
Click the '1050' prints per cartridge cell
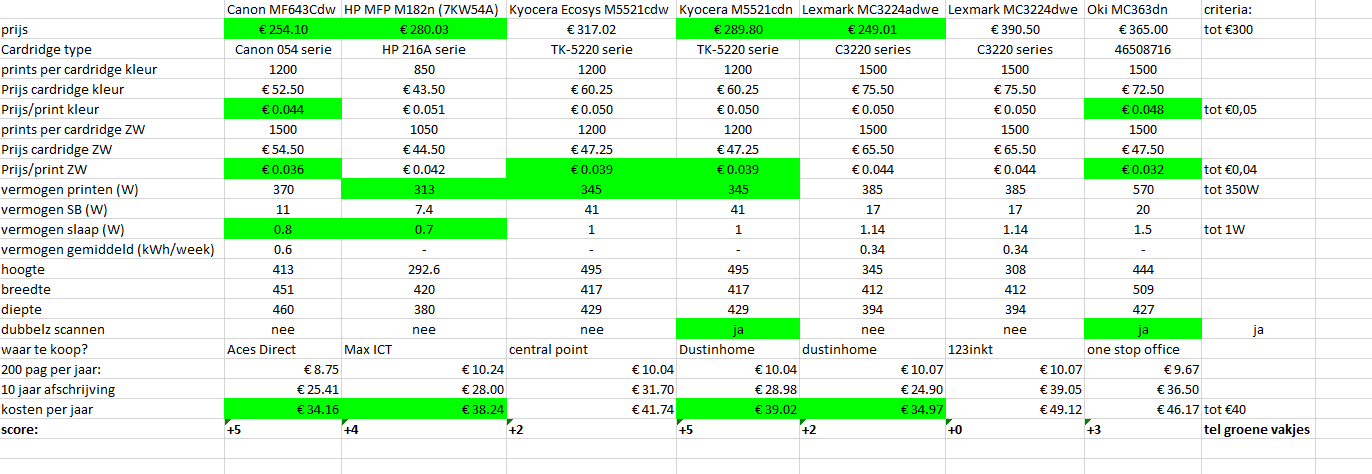[424, 130]
